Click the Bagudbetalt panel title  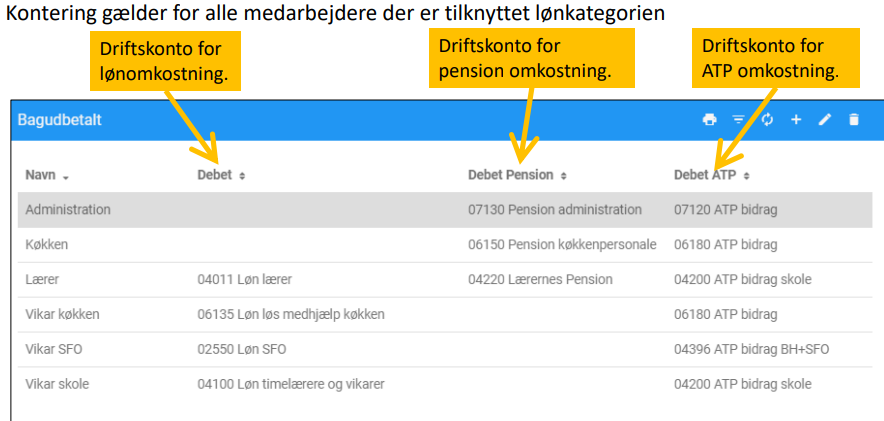[x=60, y=120]
